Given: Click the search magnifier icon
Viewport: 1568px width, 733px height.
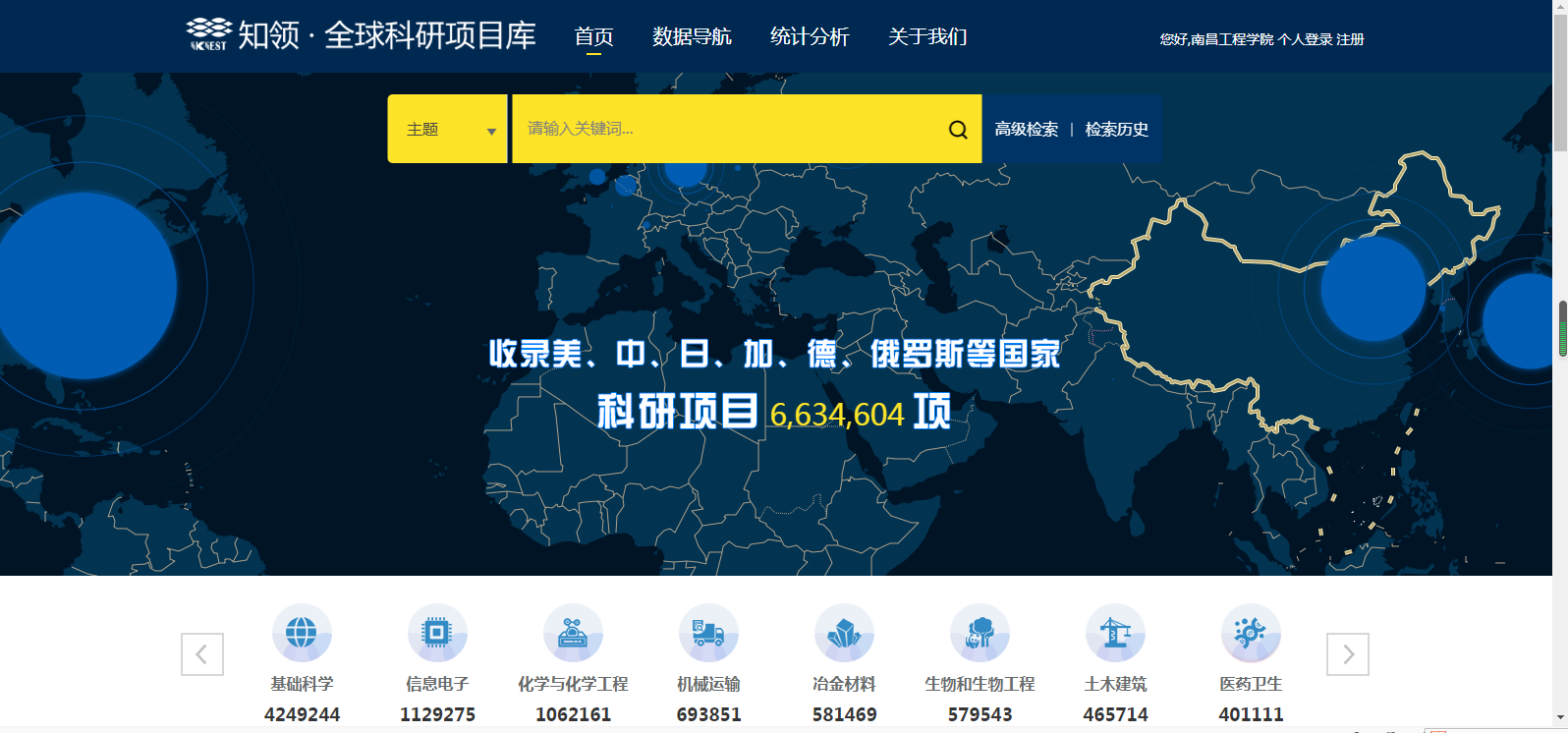Looking at the screenshot, I should click(958, 130).
